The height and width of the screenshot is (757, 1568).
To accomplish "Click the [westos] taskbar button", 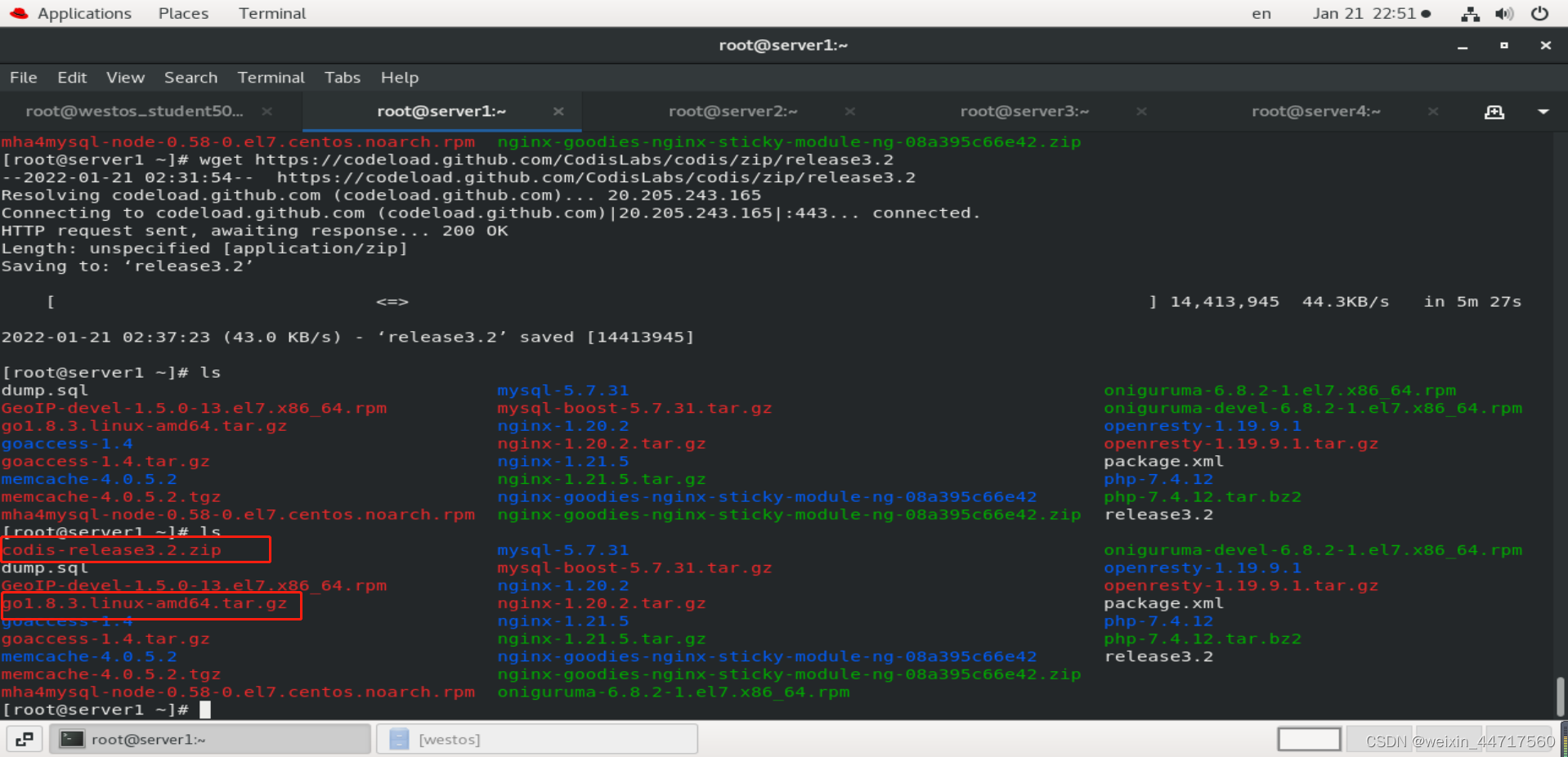I will (537, 739).
